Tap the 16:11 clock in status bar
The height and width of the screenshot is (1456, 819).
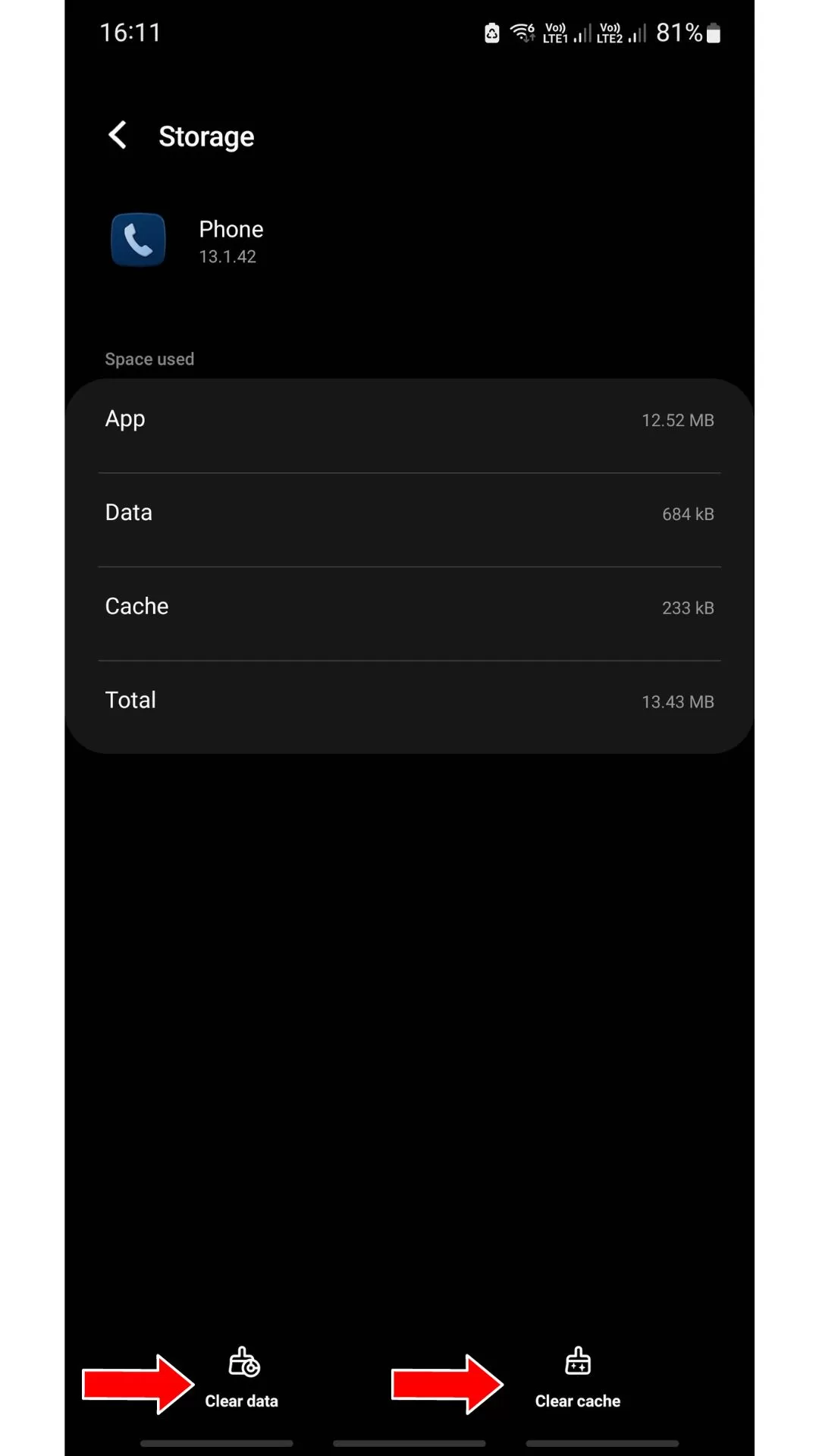(x=130, y=33)
